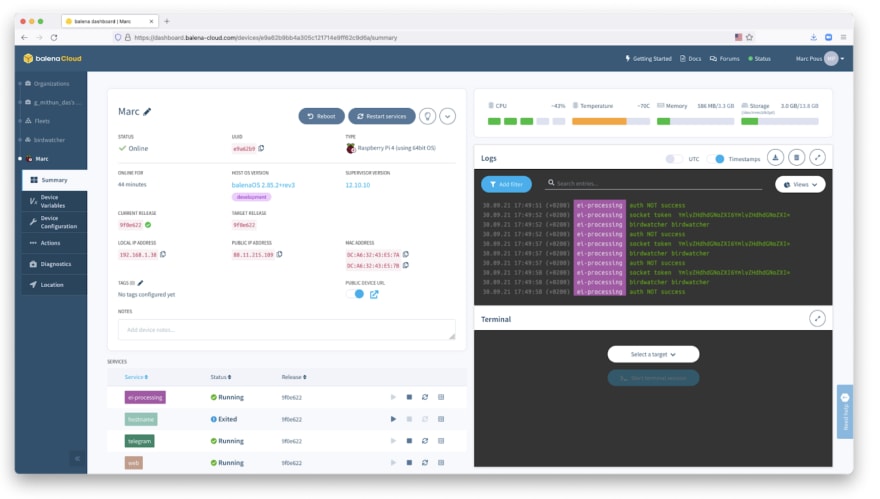Open Location in sidebar

(54, 285)
